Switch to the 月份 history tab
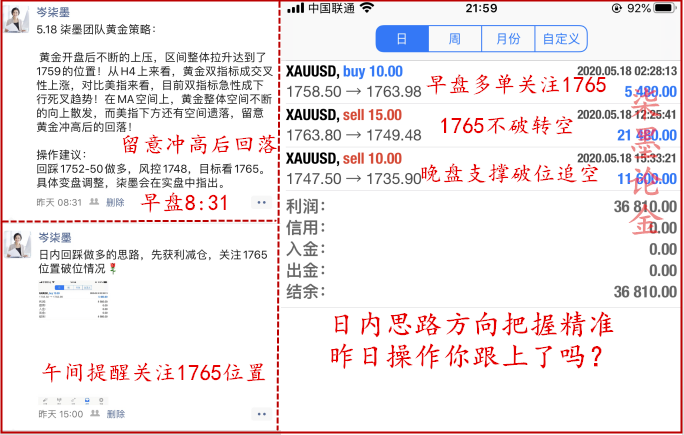The height and width of the screenshot is (435, 684). [x=508, y=39]
